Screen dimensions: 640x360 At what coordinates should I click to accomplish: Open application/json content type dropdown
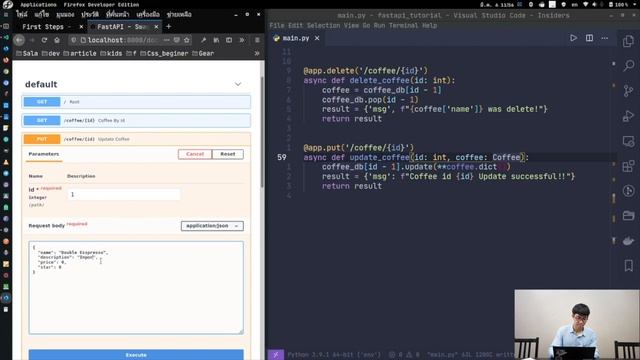point(212,226)
